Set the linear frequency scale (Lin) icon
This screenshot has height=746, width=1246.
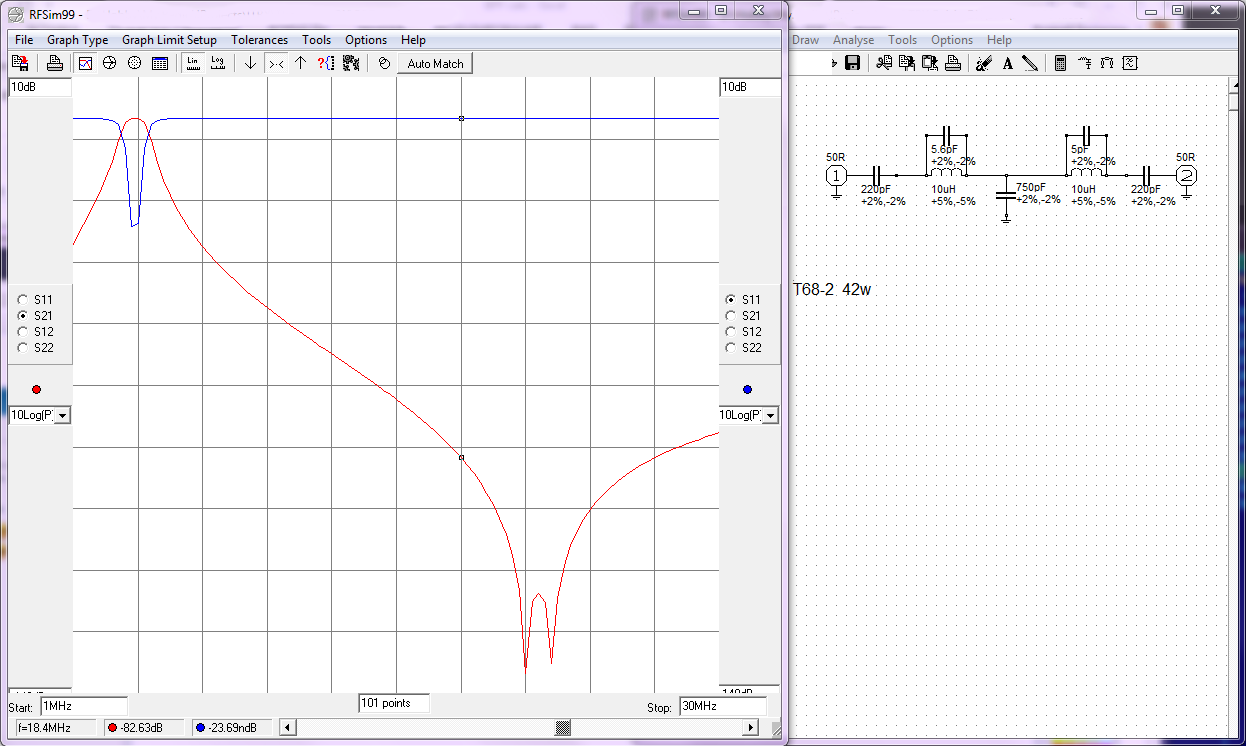coord(193,63)
